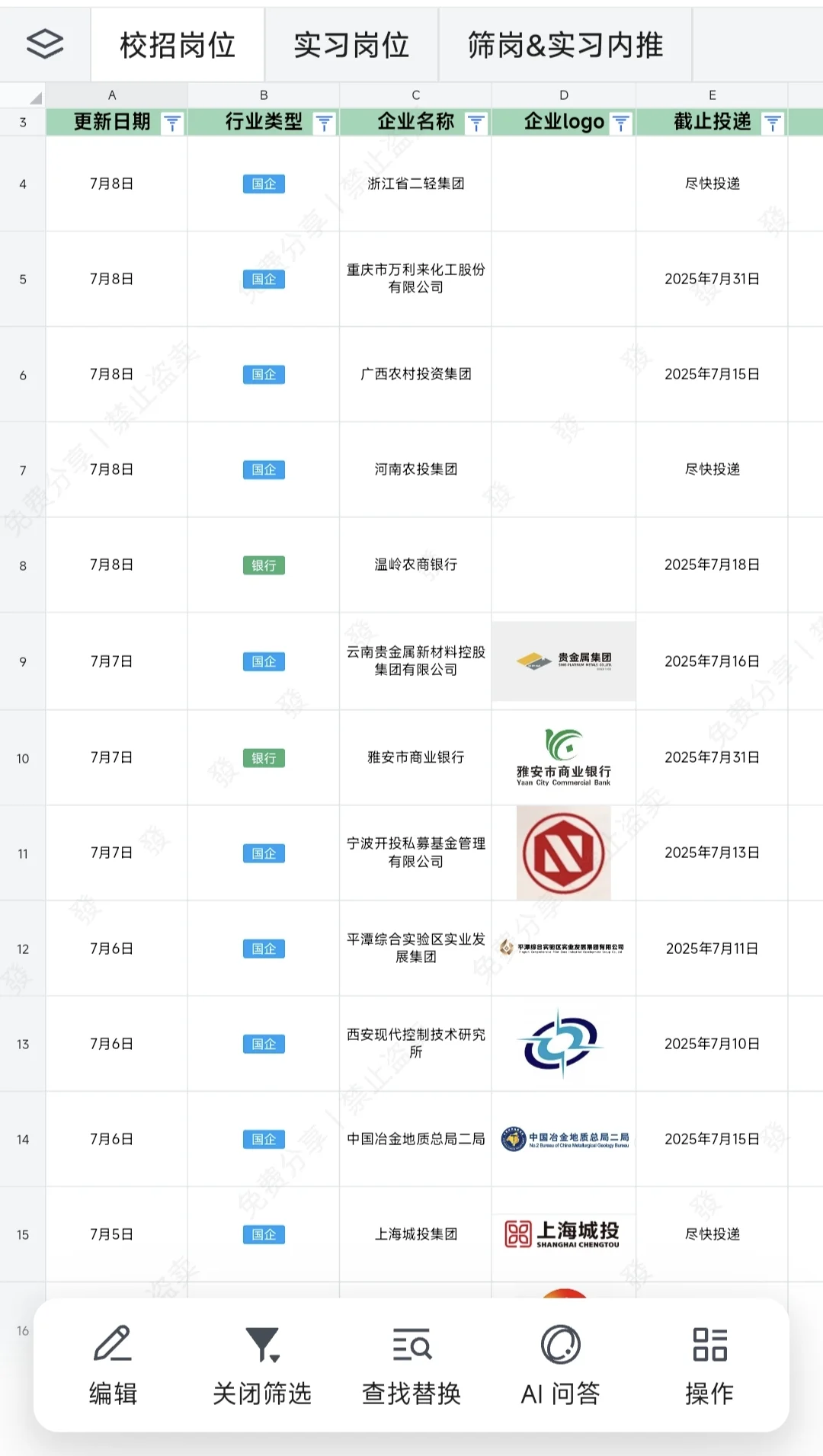Select company name cell 中国冶金地质总局二局

(x=416, y=1139)
